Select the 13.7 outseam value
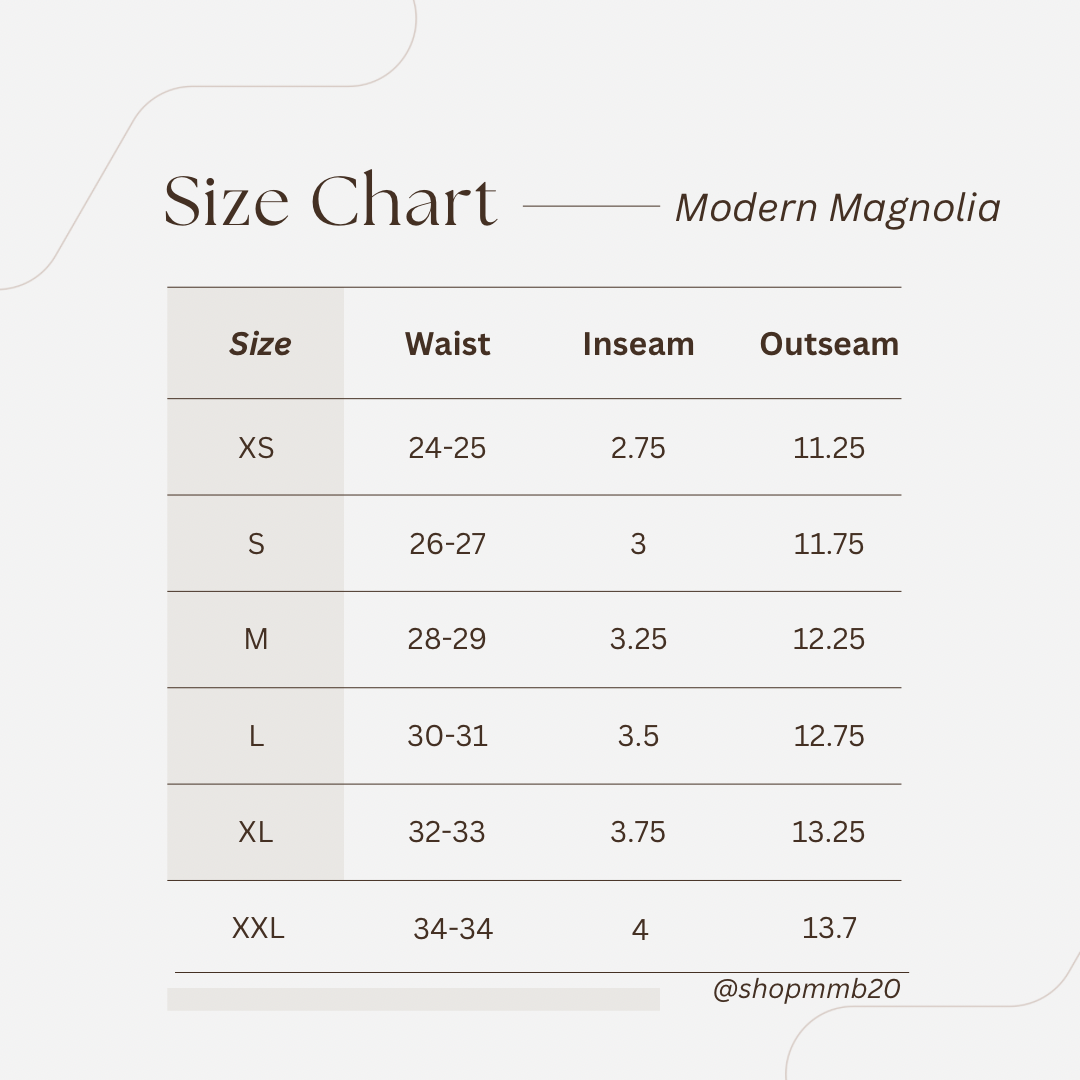Viewport: 1080px width, 1080px height. coord(829,928)
